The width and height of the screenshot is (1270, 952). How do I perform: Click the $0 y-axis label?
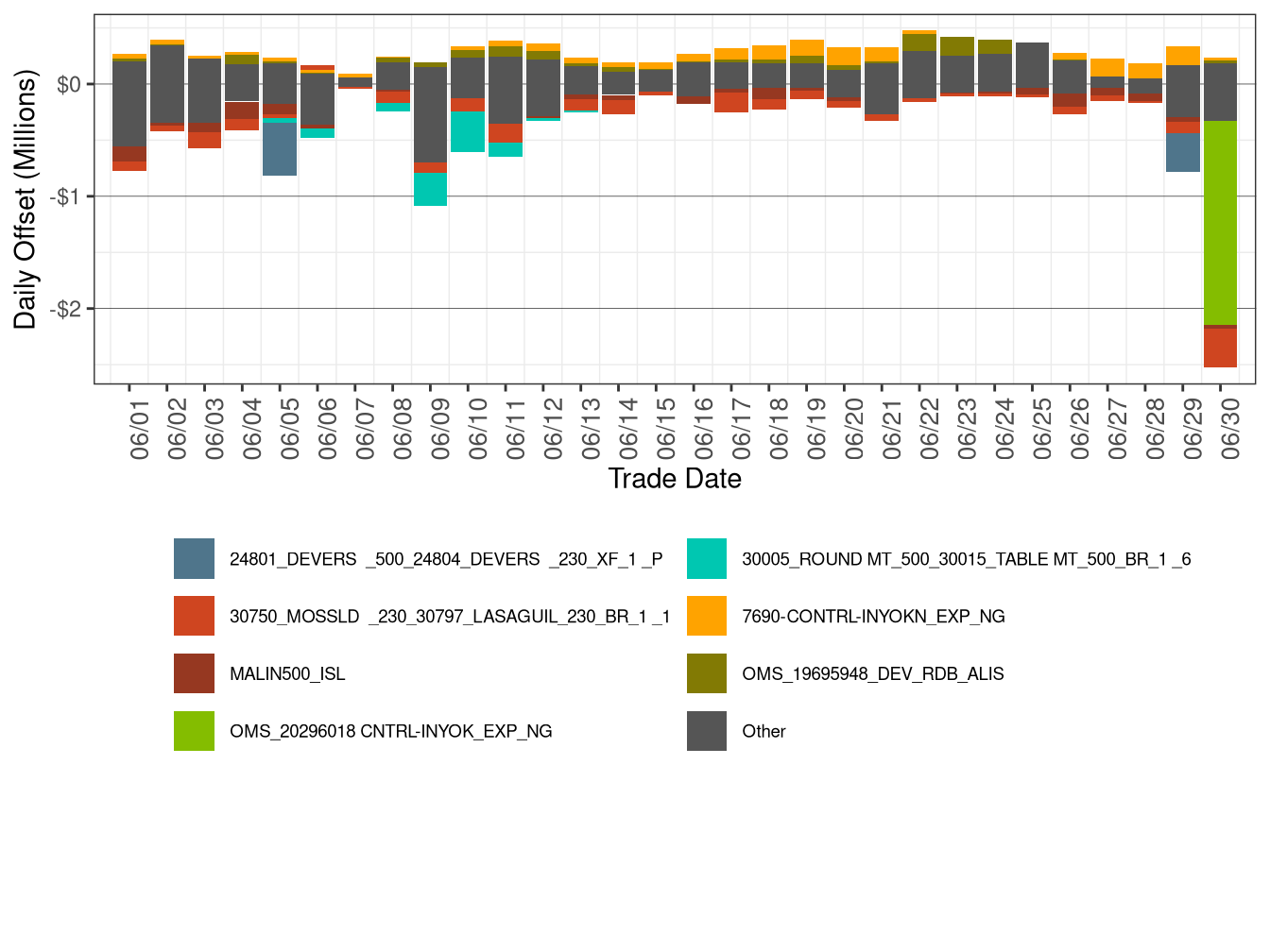tap(70, 84)
